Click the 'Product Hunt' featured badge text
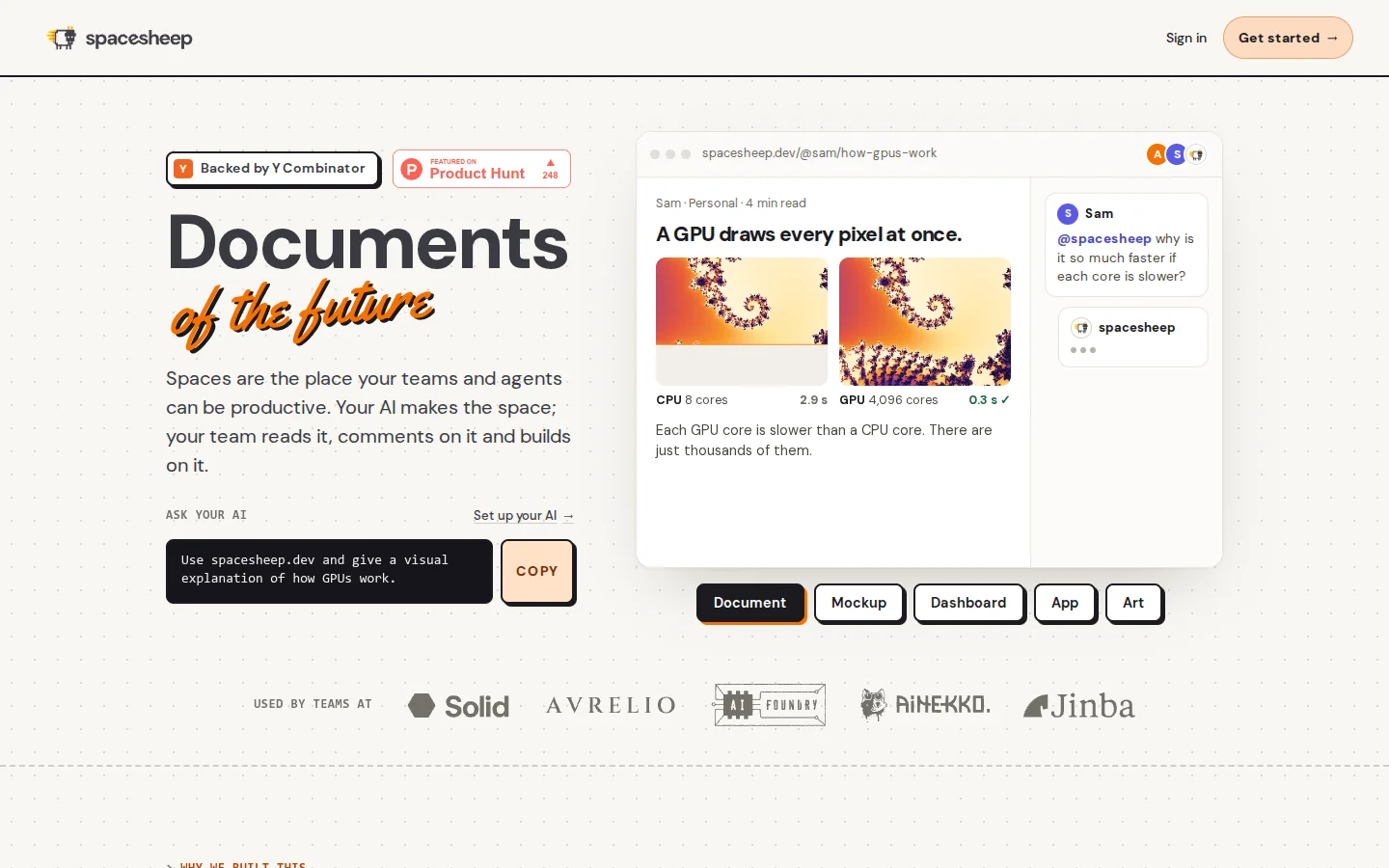The image size is (1389, 868). 477,174
